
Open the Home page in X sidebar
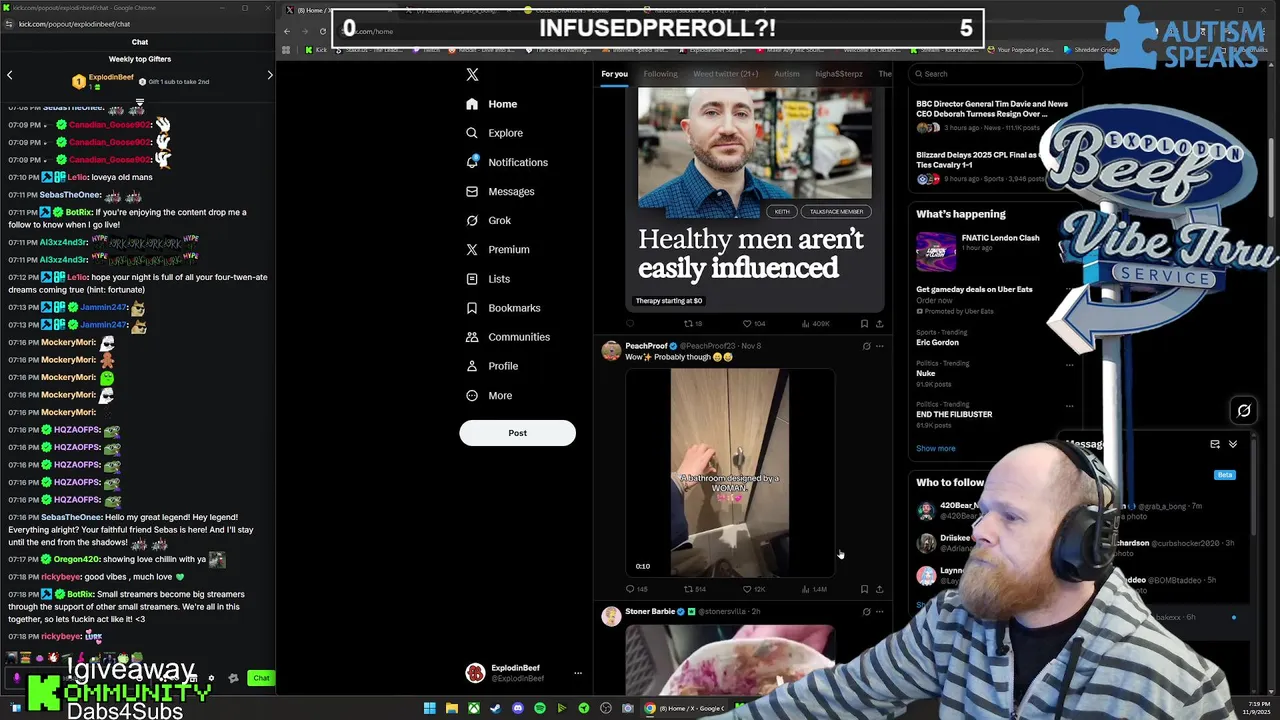tap(492, 104)
